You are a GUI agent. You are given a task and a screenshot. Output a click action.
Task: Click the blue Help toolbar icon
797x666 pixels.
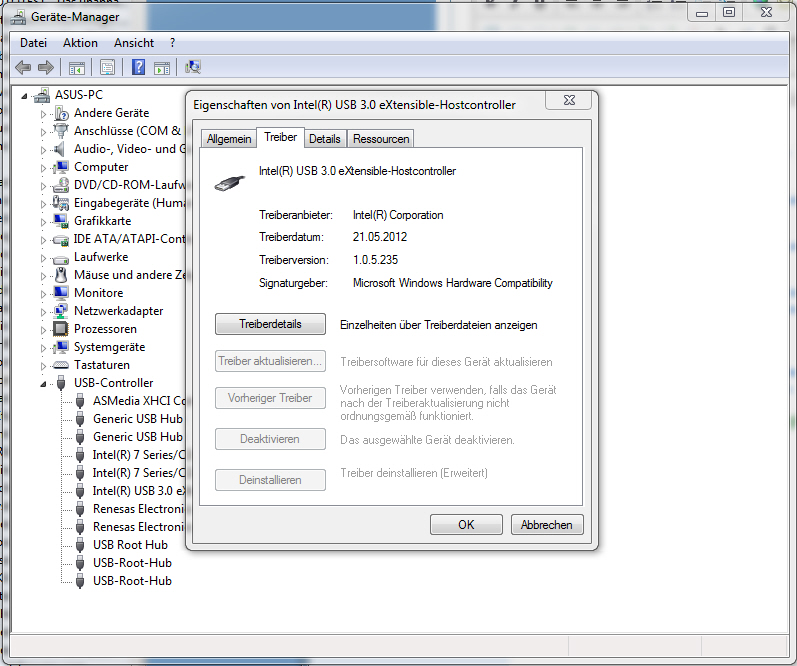point(138,67)
